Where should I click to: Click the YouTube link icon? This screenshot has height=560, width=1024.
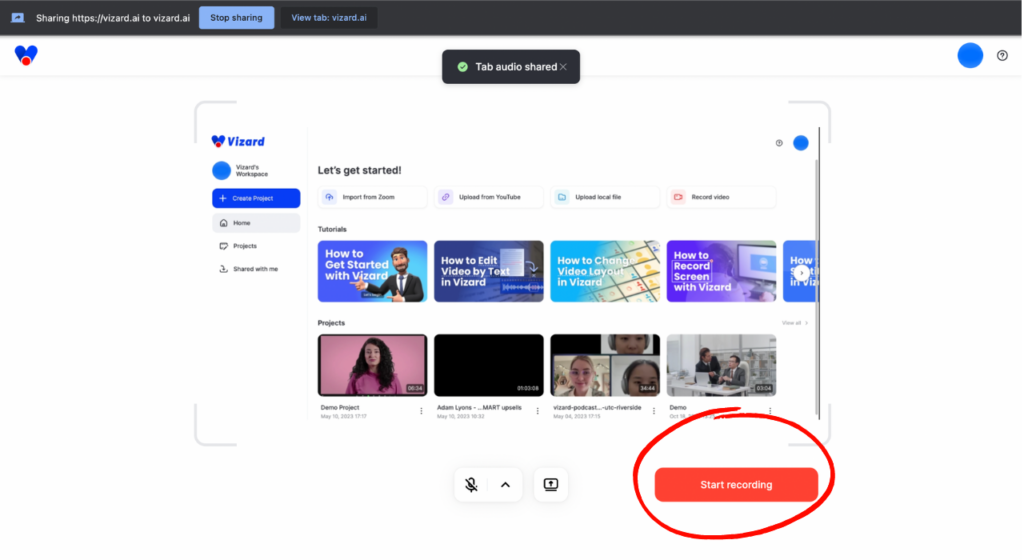(445, 197)
